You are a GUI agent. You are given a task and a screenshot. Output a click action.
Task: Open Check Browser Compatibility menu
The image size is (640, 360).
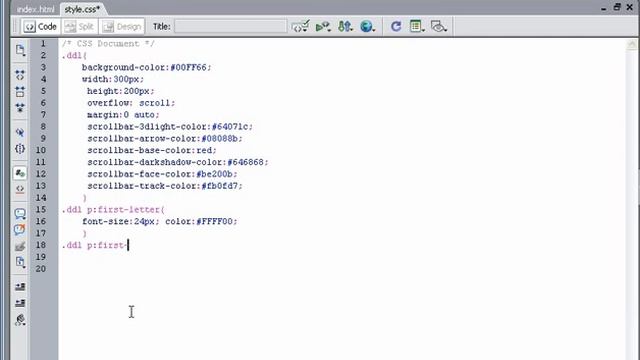[301, 27]
